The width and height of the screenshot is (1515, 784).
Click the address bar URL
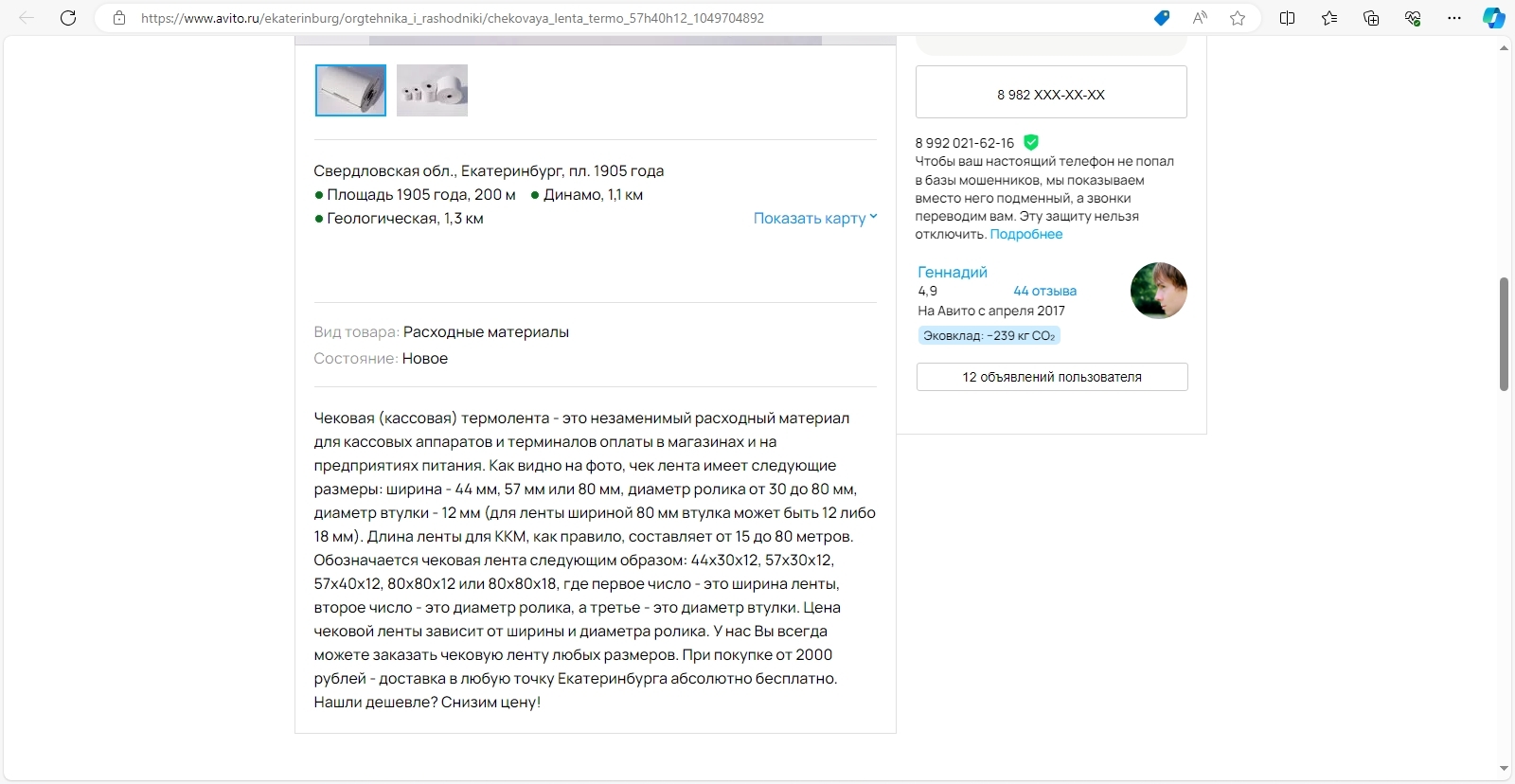point(453,18)
